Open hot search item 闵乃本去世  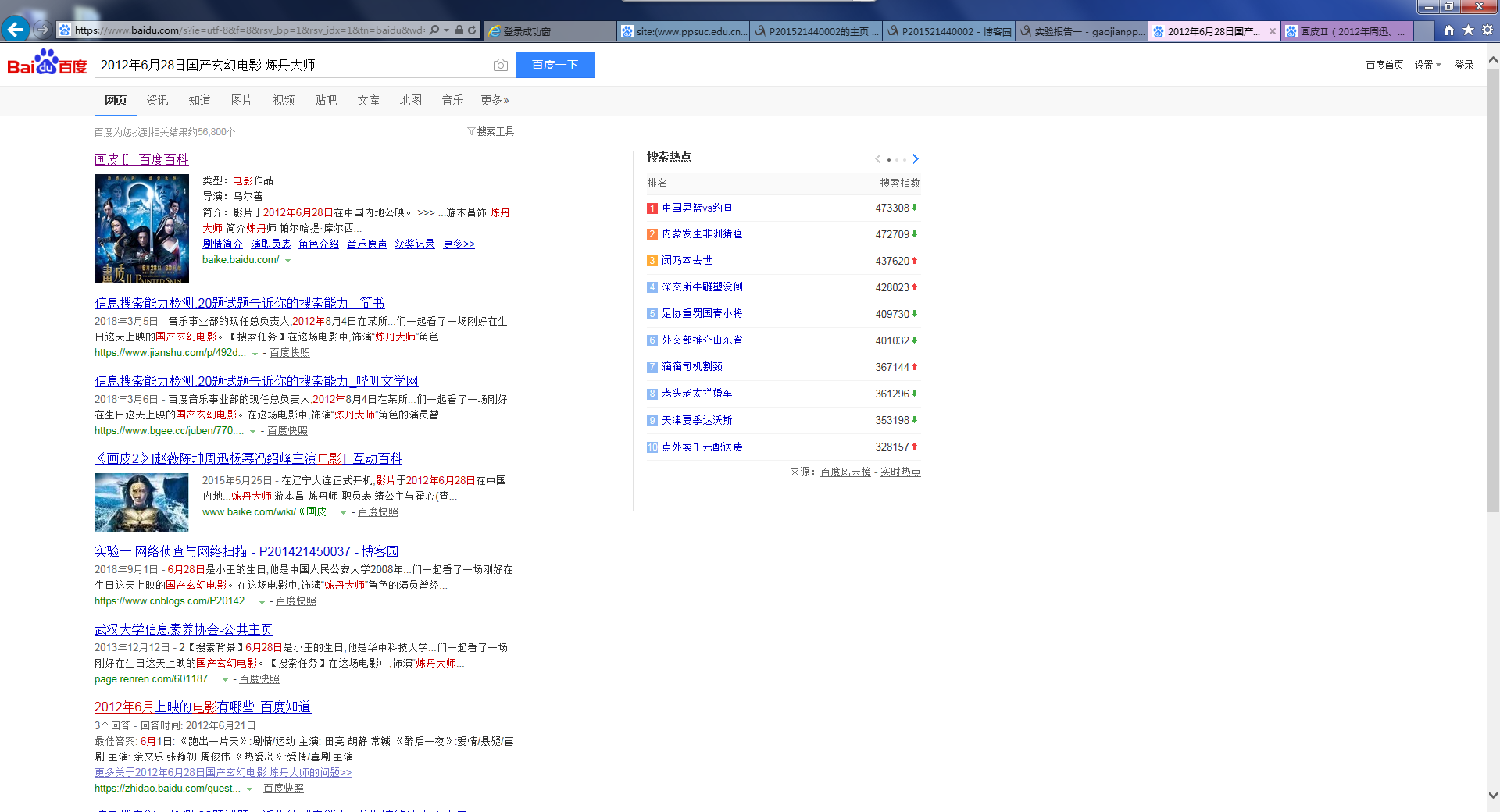[687, 261]
